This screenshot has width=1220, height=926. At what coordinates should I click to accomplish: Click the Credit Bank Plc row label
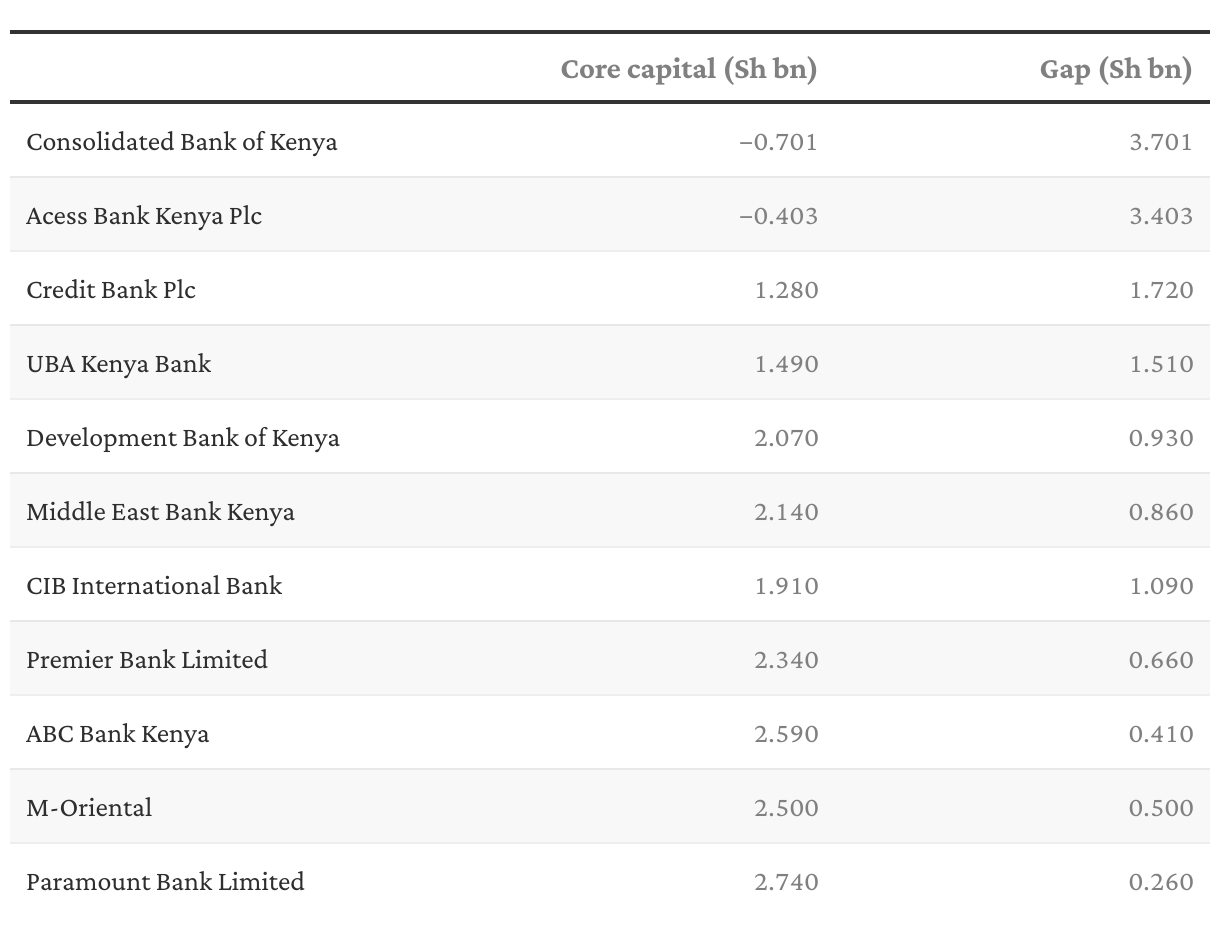(111, 290)
